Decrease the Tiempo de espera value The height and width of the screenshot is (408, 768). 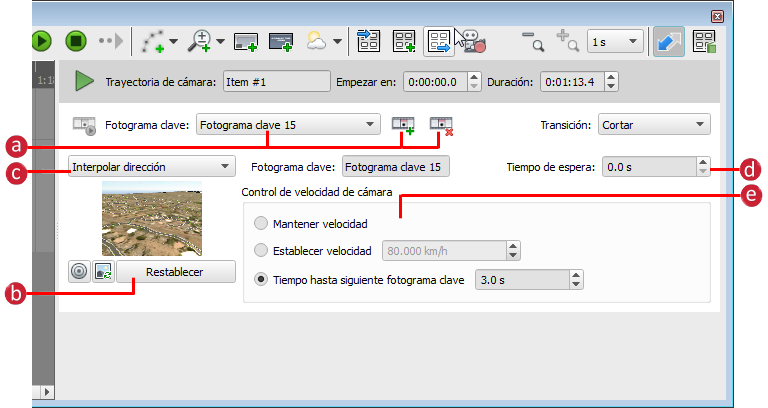[703, 171]
